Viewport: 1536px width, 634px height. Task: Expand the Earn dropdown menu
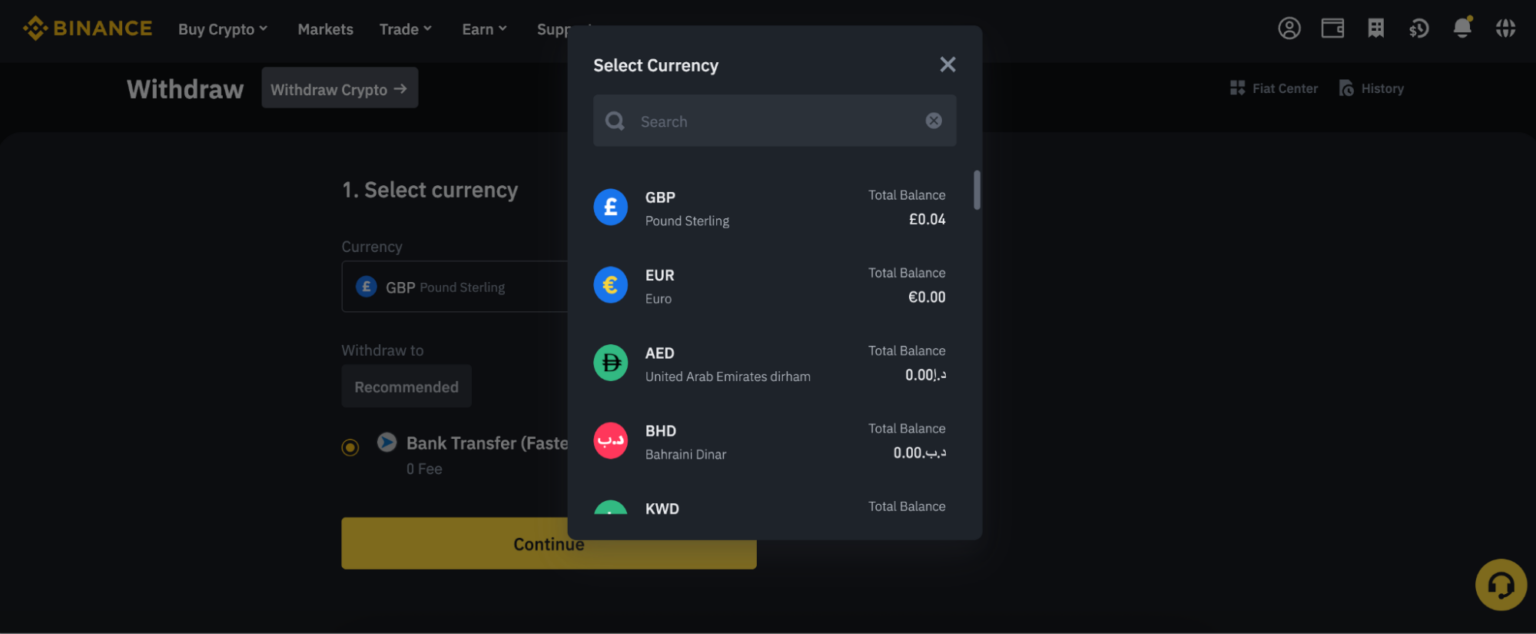coord(484,29)
